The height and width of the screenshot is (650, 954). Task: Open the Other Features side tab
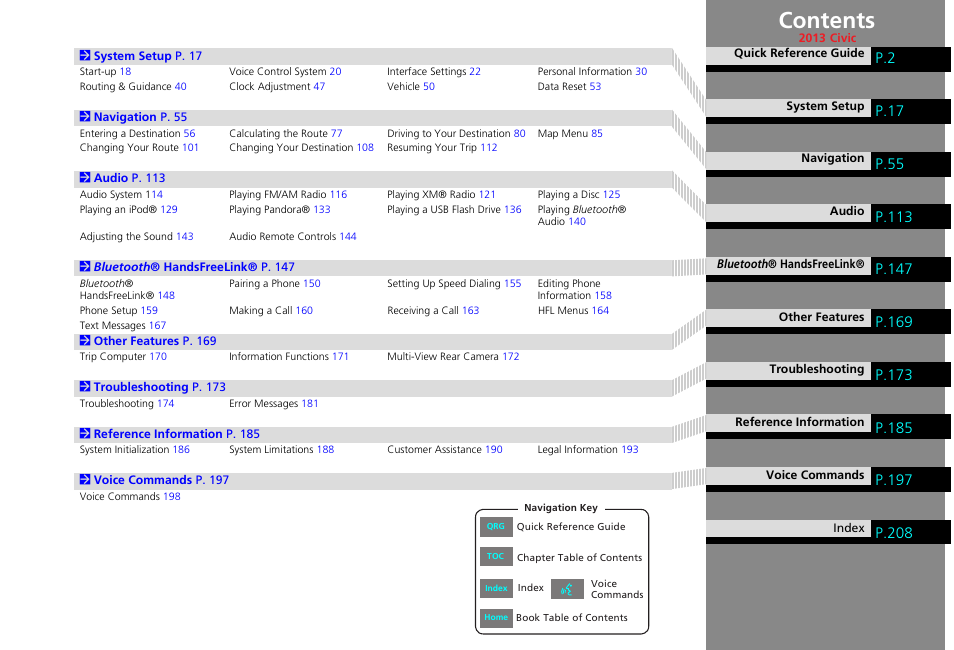828,320
